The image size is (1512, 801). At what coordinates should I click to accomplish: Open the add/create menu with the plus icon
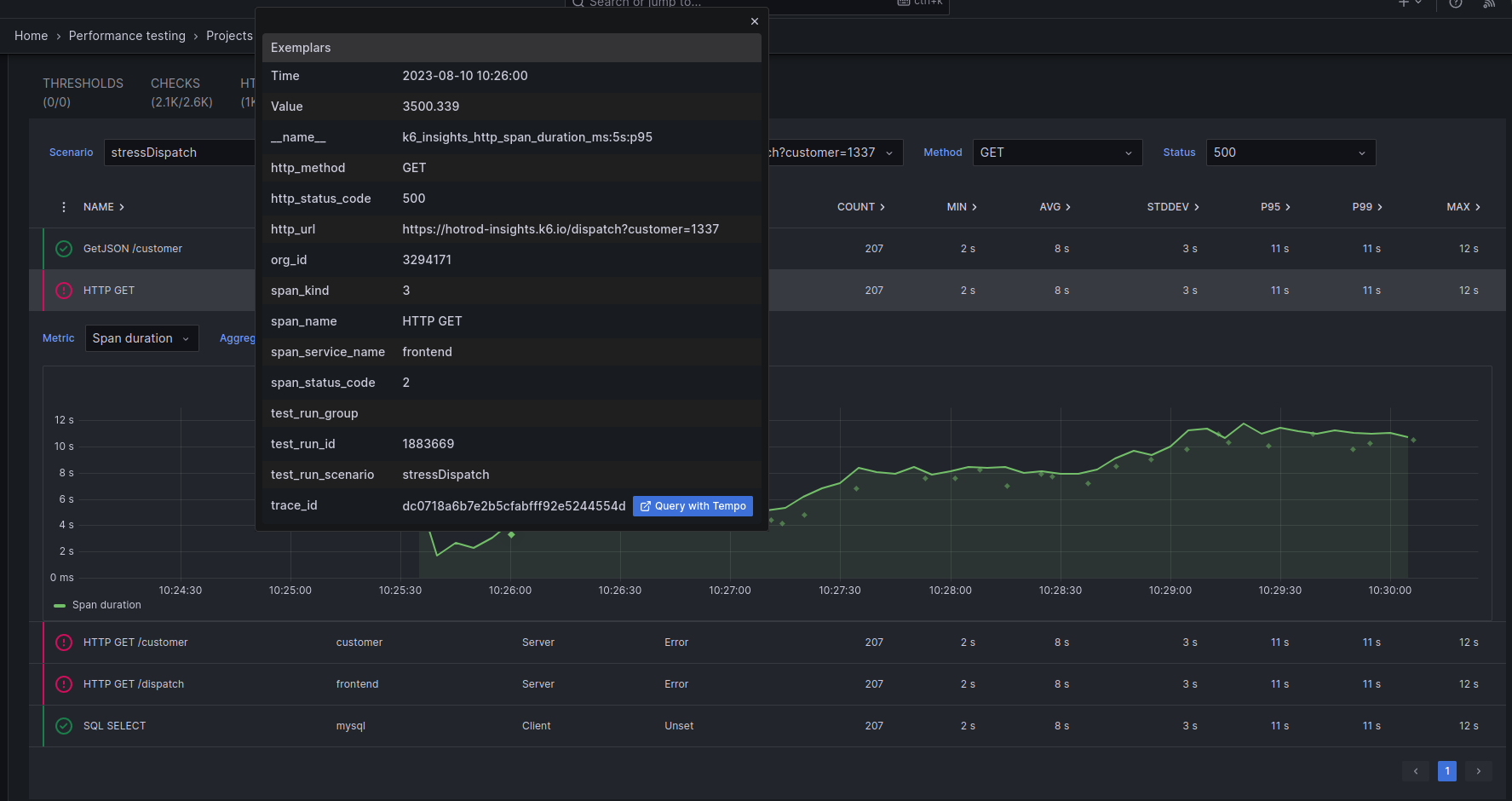tap(1405, 4)
